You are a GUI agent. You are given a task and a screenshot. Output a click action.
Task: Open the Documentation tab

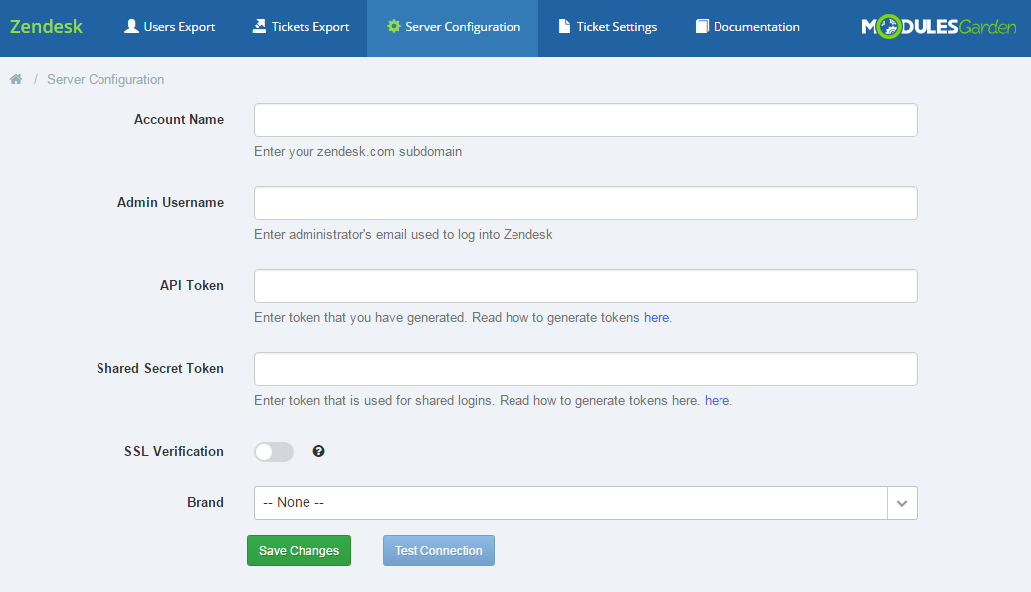748,27
